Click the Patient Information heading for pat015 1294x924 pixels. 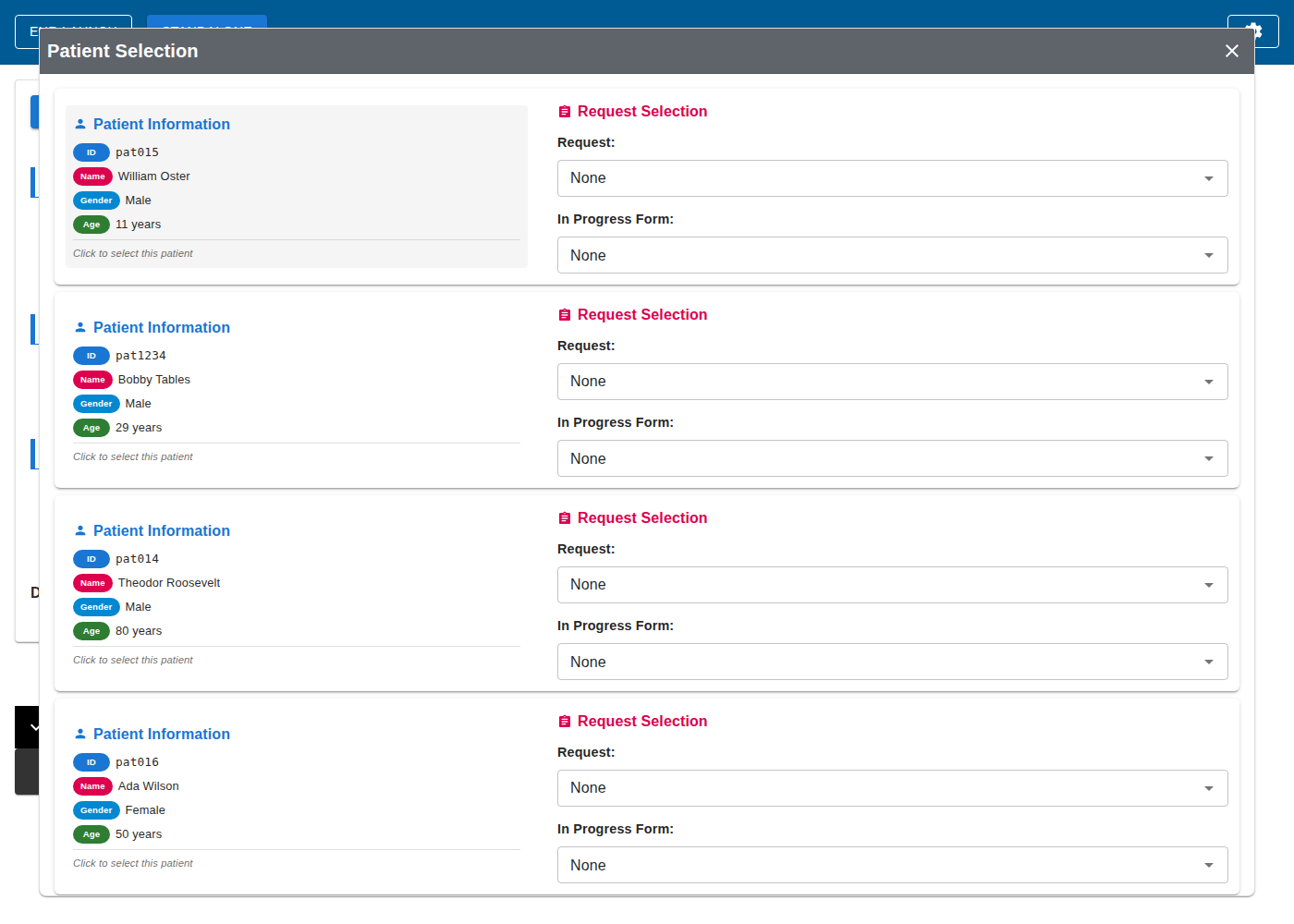162,124
